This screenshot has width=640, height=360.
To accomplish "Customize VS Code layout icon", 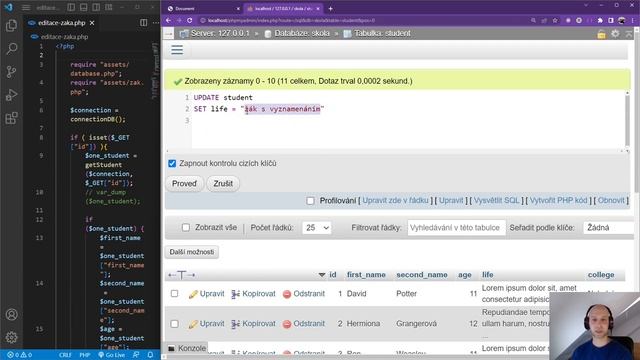I will pos(109,7).
